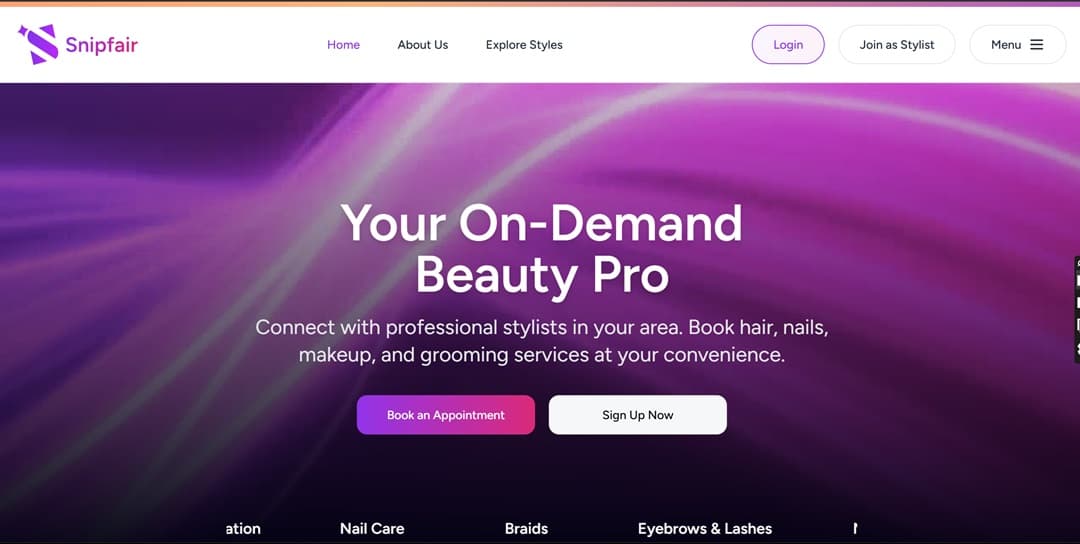Click the cut-off category right of Eyebrows & Lashes

pos(855,528)
